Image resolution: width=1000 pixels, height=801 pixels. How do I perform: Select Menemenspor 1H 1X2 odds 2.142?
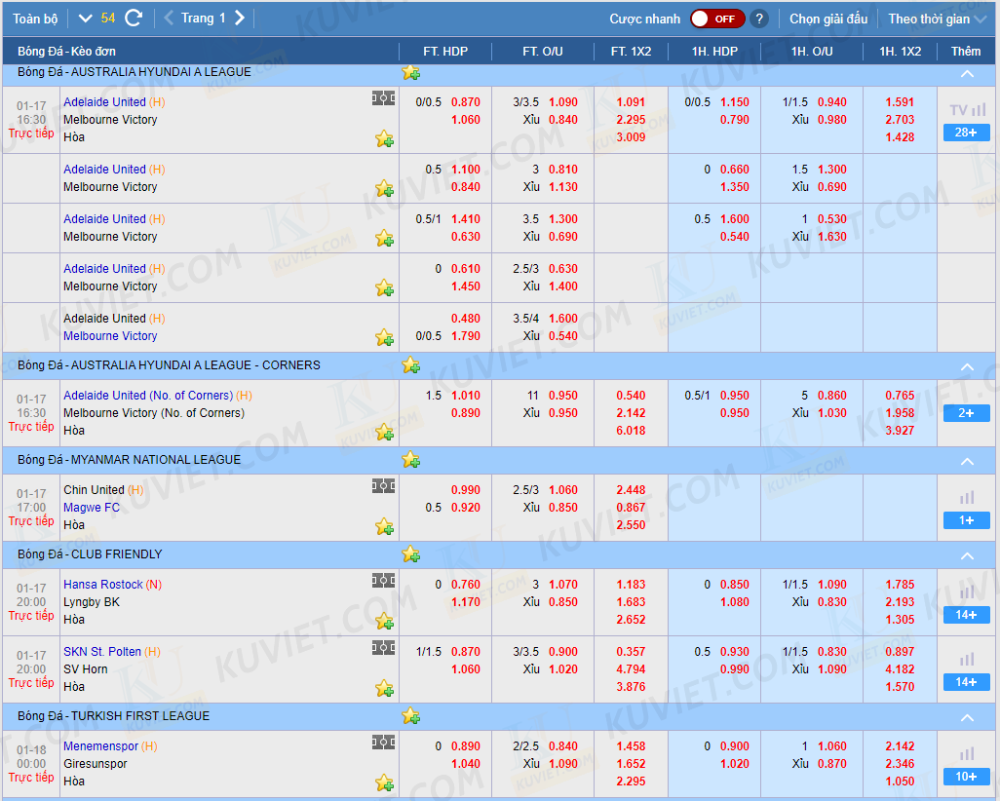(x=900, y=746)
